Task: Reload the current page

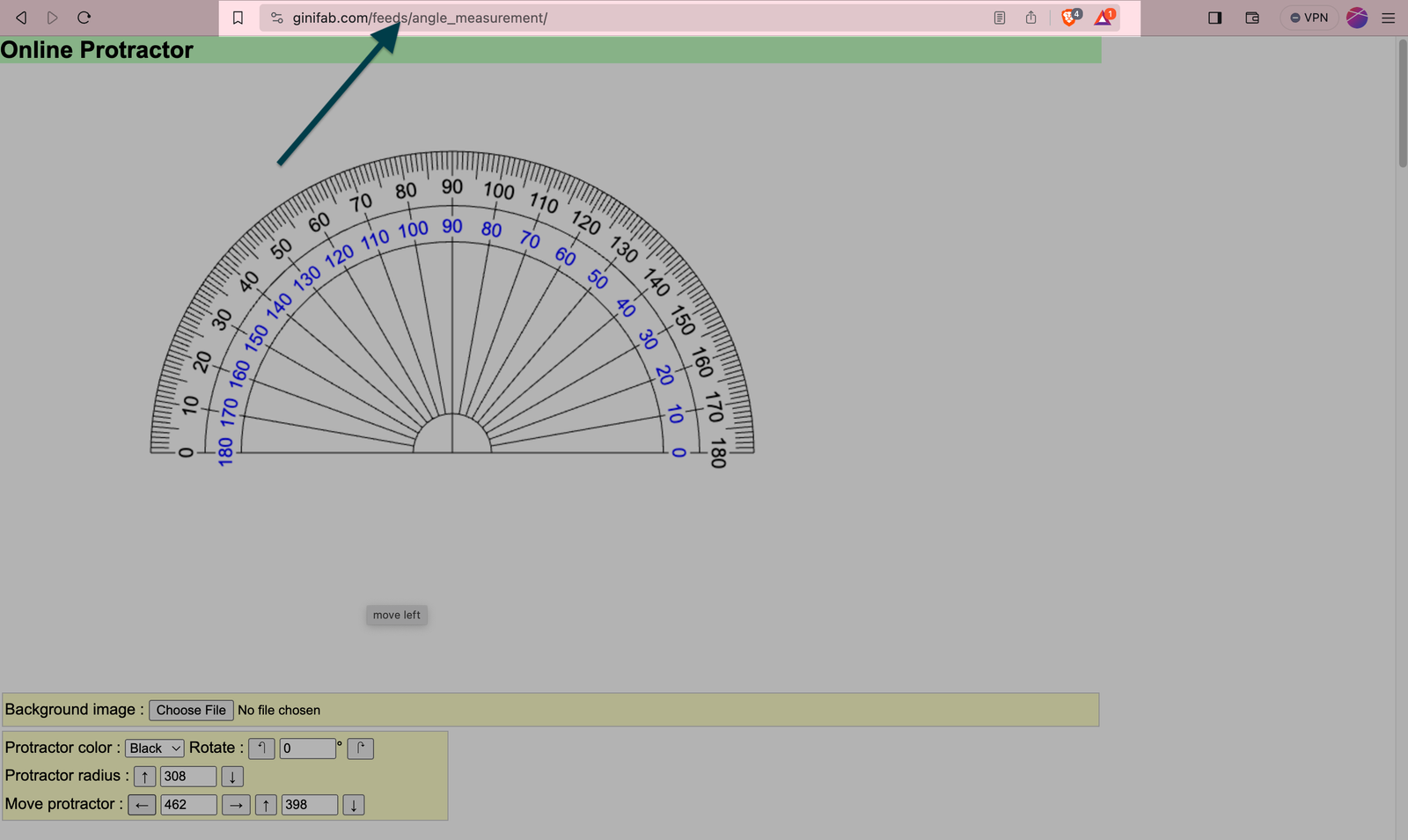Action: point(84,18)
